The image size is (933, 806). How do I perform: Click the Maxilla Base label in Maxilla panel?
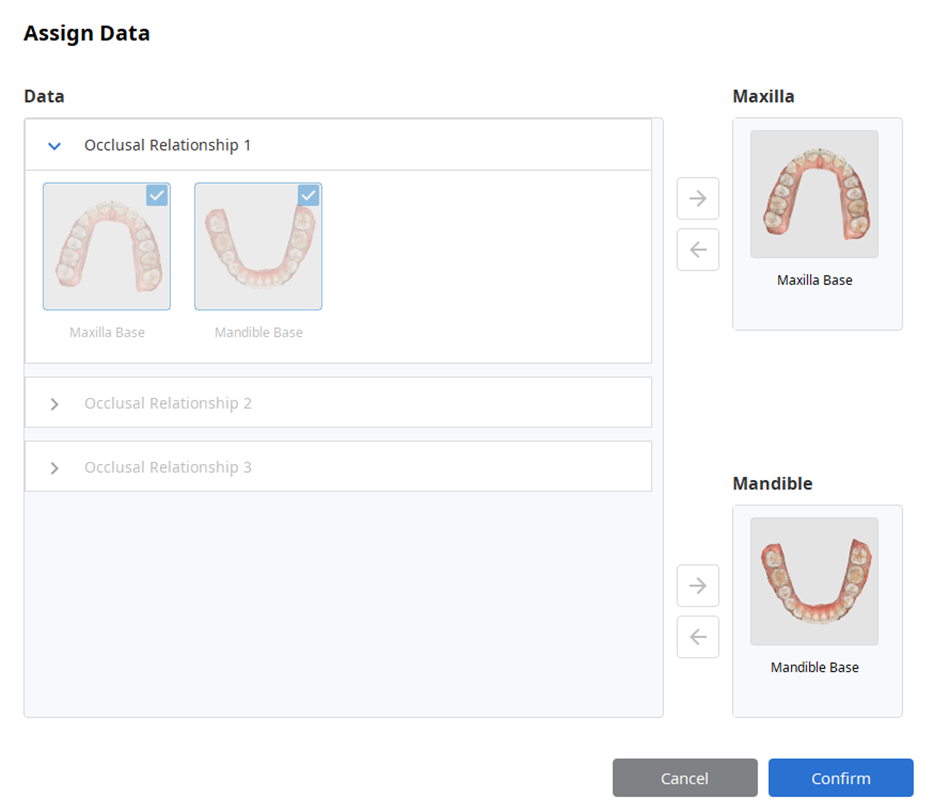click(815, 280)
